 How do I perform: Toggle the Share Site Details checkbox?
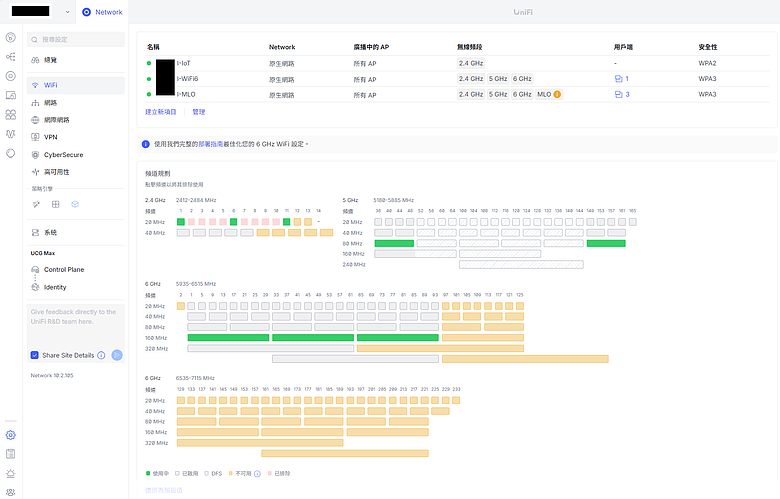point(35,355)
